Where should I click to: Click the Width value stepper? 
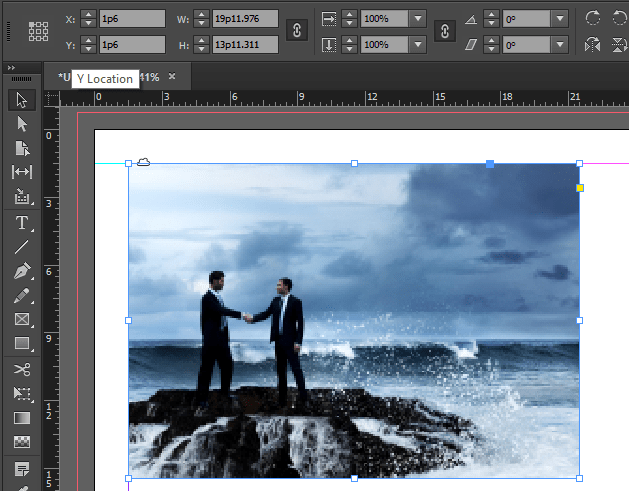tap(201, 18)
